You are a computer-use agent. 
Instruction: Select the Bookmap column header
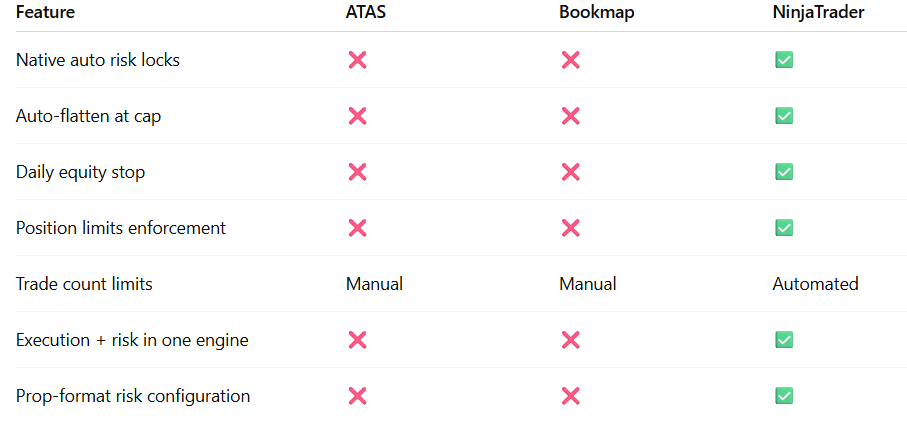pos(596,12)
